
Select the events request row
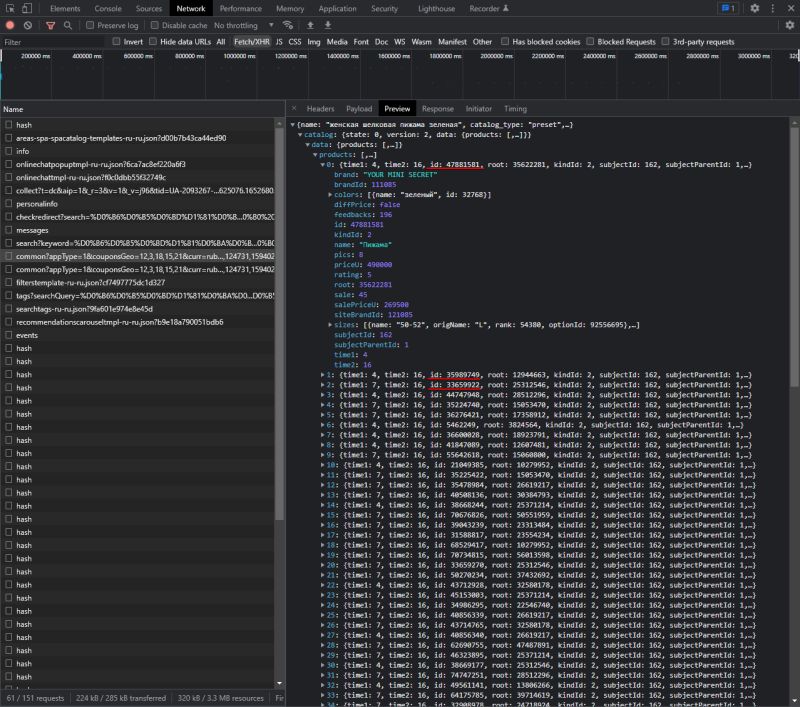point(138,335)
